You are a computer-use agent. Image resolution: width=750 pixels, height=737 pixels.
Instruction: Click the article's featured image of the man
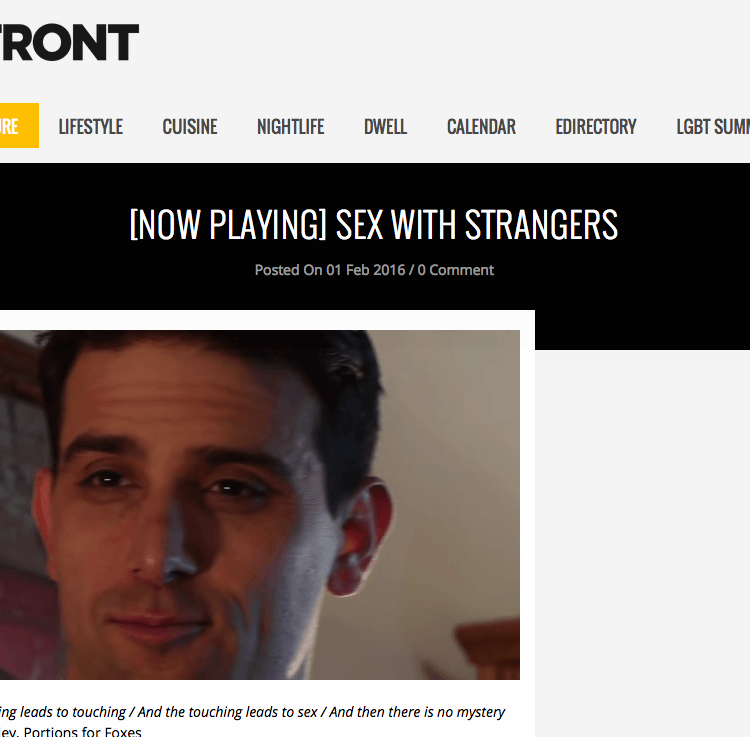tap(260, 505)
